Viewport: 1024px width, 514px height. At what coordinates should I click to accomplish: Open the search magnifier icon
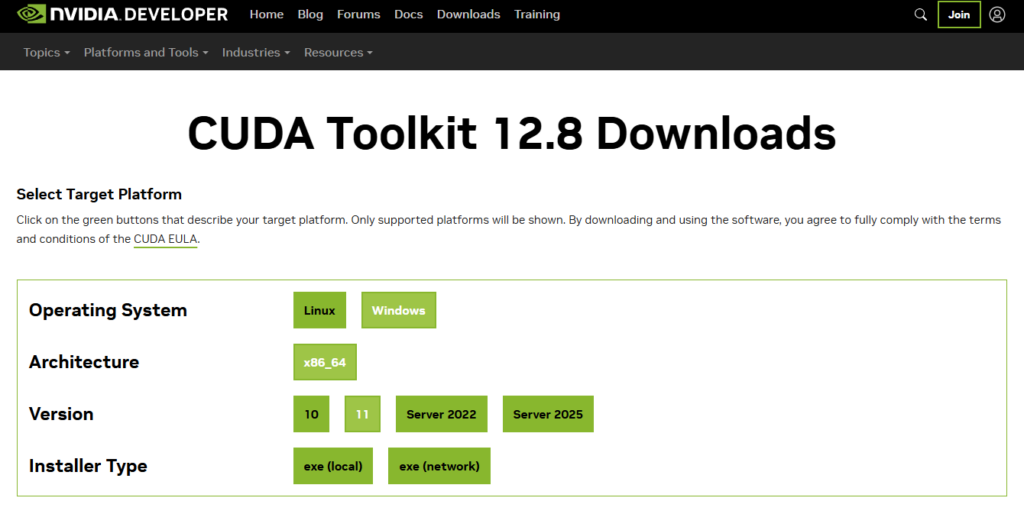921,15
